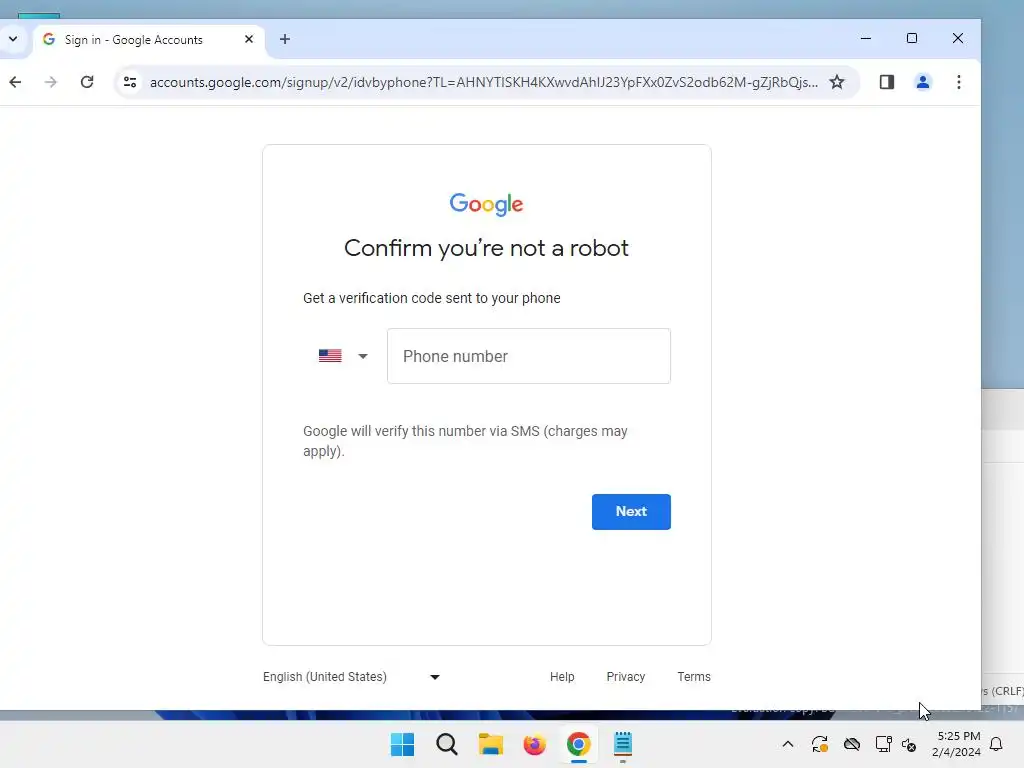This screenshot has height=768, width=1024.
Task: Reload the page with the refresh icon
Action: click(87, 82)
